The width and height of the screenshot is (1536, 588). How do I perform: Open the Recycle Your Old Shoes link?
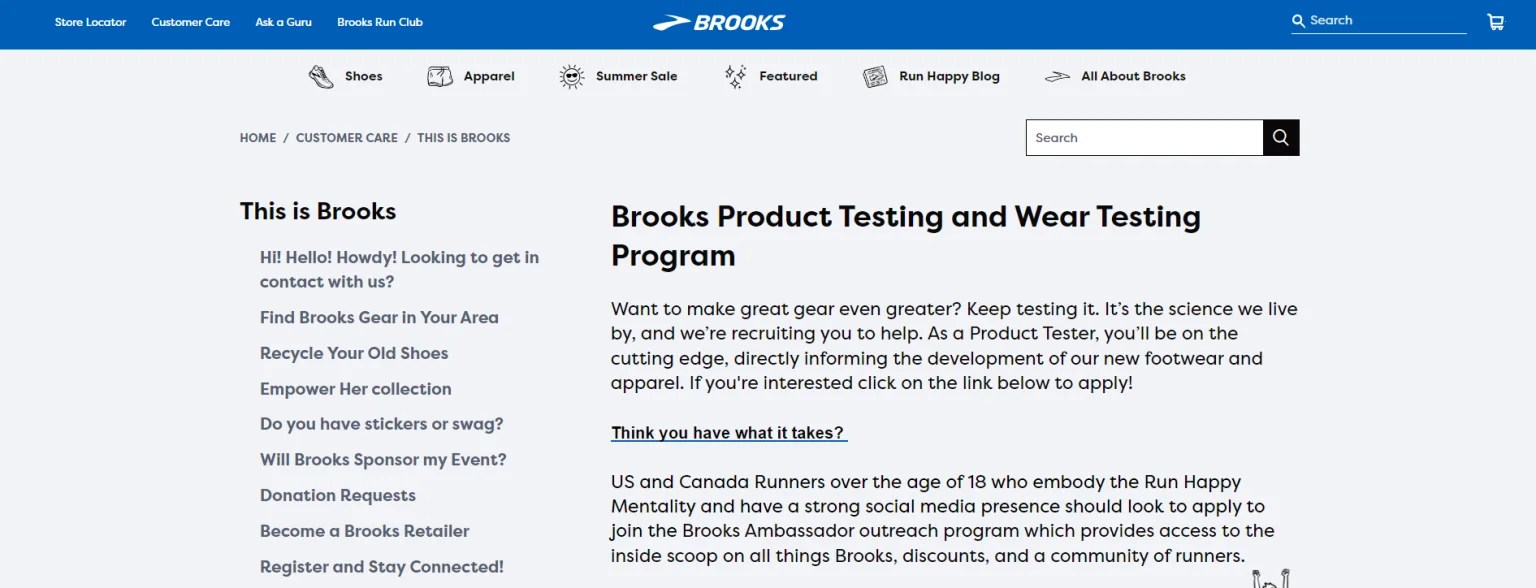pyautogui.click(x=354, y=353)
